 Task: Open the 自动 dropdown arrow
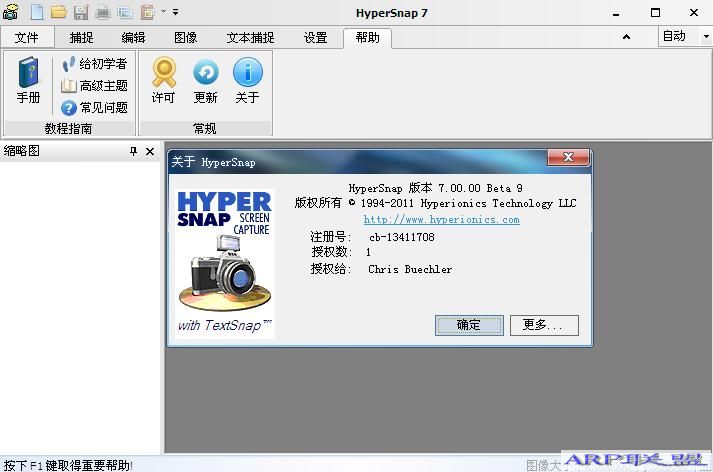[706, 36]
